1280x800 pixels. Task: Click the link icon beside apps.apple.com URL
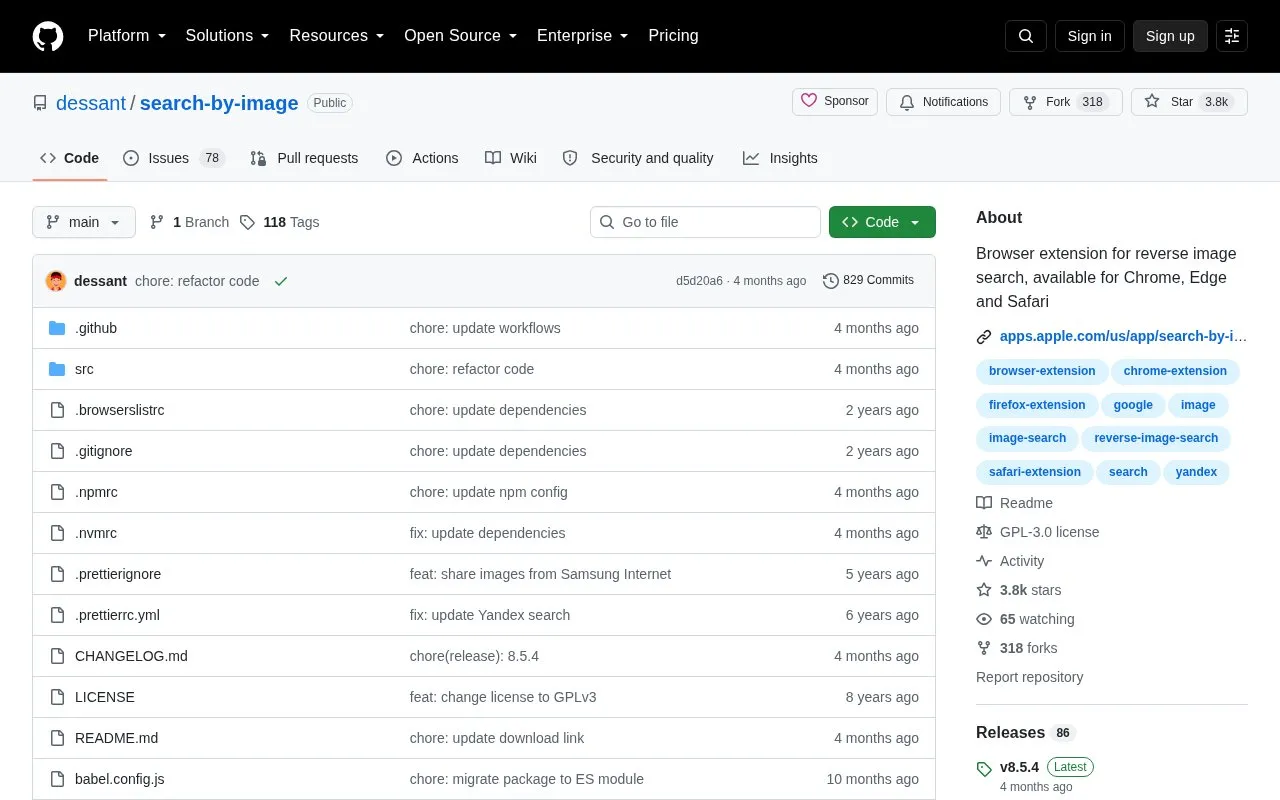tap(984, 337)
